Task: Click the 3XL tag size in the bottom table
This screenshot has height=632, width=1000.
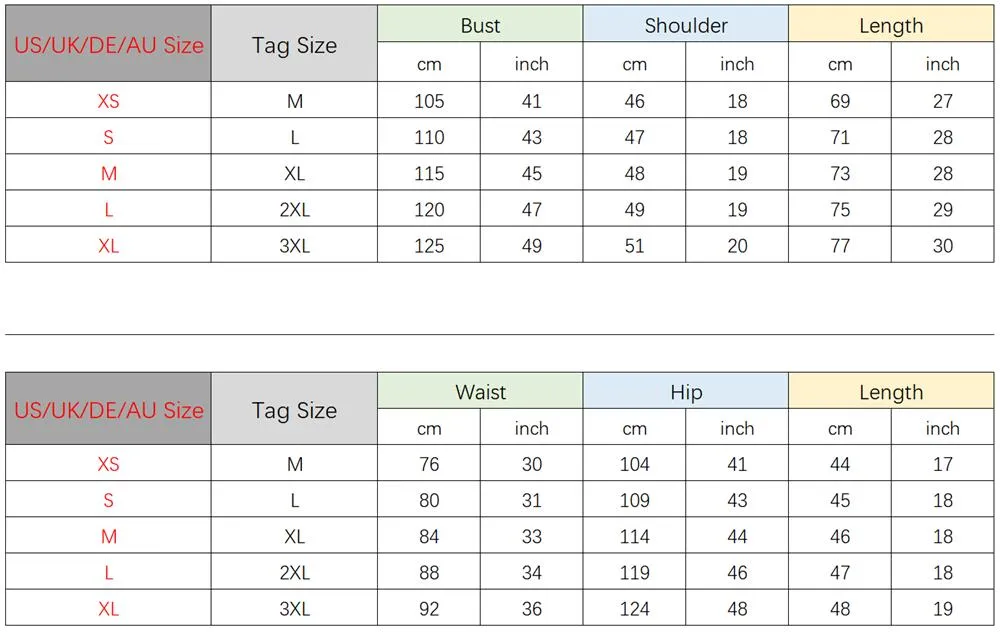Action: [x=294, y=608]
